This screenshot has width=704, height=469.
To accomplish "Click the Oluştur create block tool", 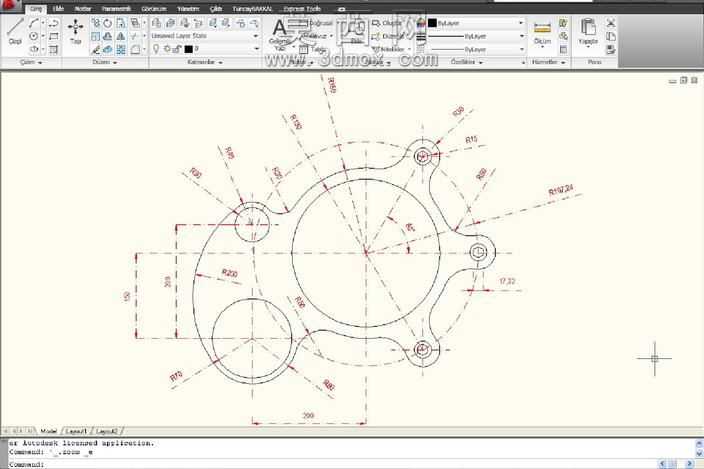I will tap(387, 23).
